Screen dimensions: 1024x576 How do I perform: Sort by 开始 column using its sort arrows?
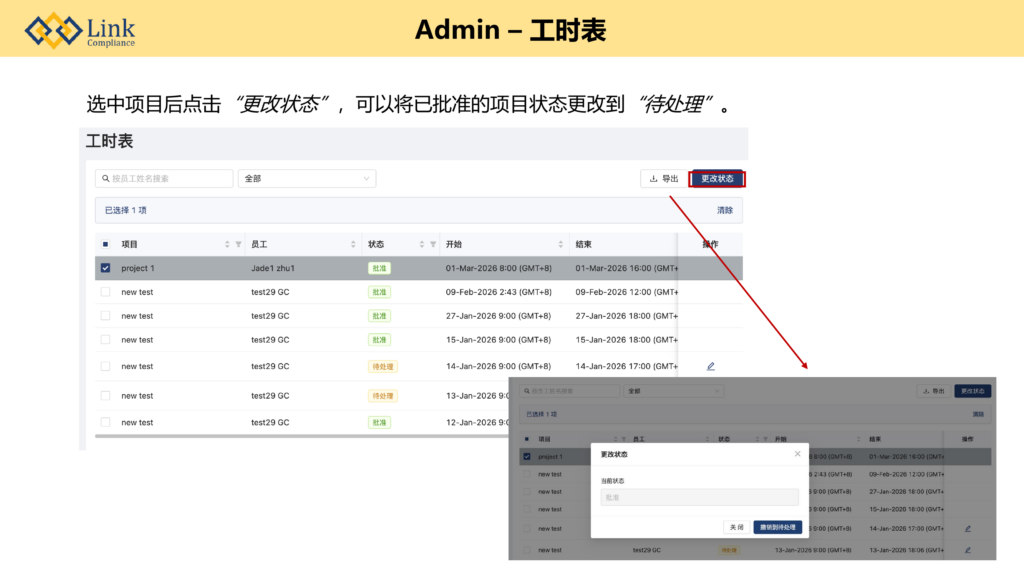pos(560,244)
